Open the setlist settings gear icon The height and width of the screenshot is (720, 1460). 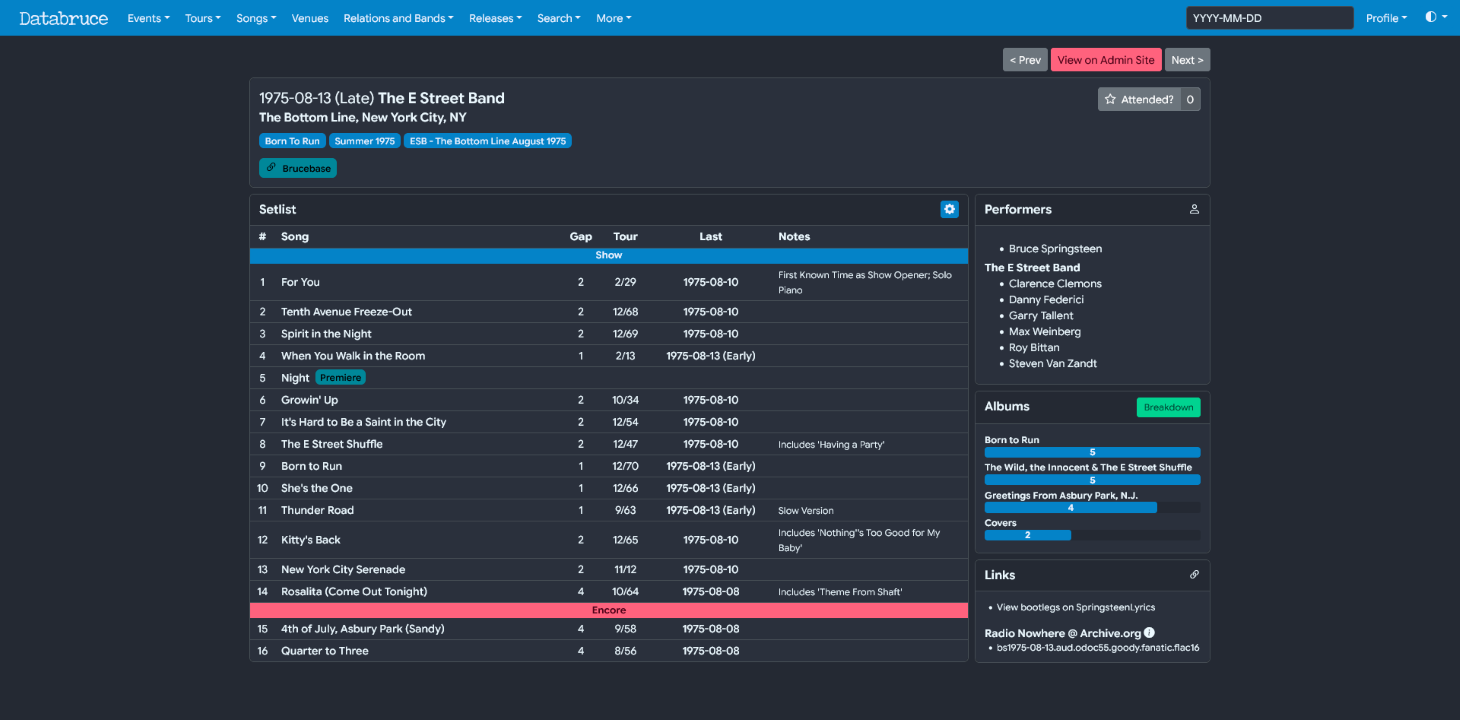pos(949,209)
